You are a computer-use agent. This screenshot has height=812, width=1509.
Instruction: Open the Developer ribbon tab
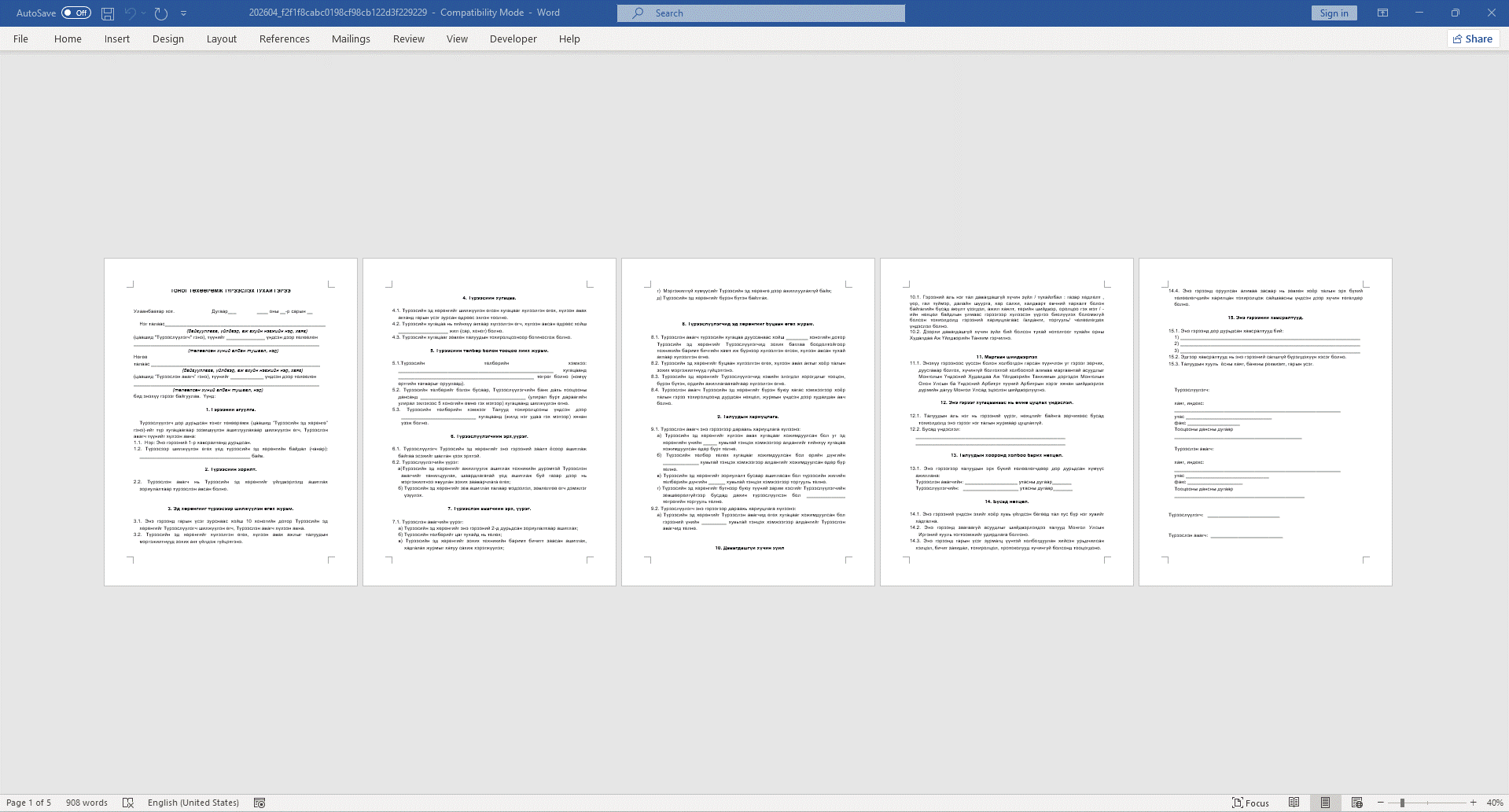513,39
